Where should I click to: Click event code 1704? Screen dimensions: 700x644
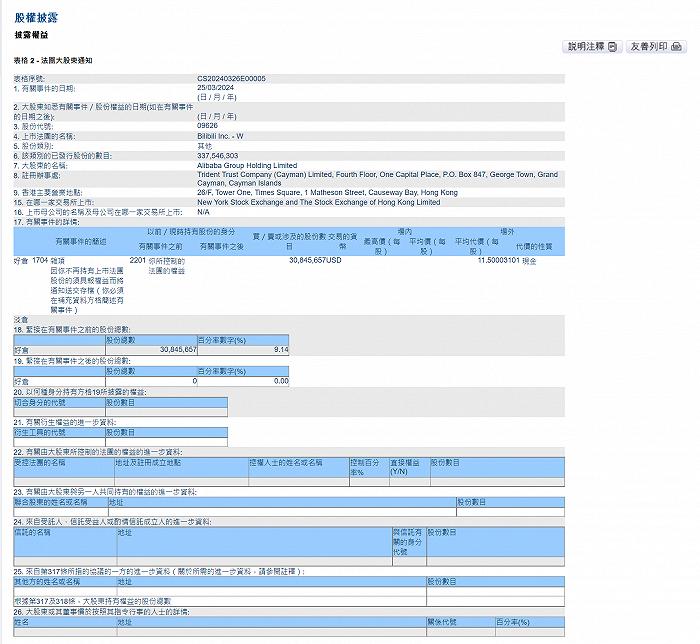[40, 260]
